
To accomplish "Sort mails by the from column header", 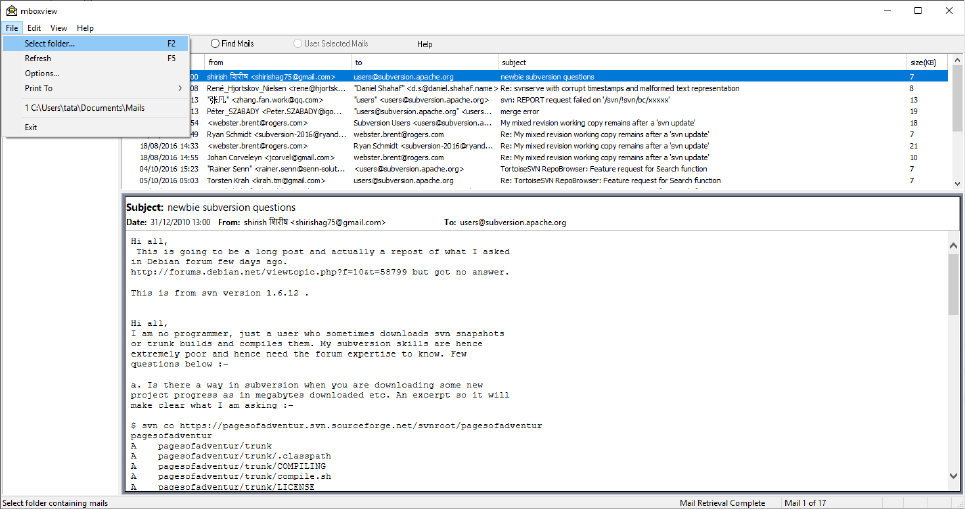I will coord(278,62).
